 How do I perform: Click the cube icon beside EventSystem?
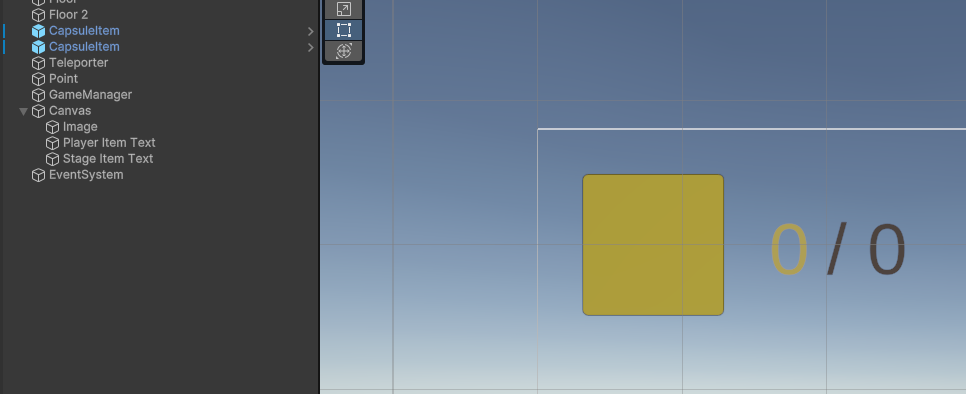click(38, 175)
